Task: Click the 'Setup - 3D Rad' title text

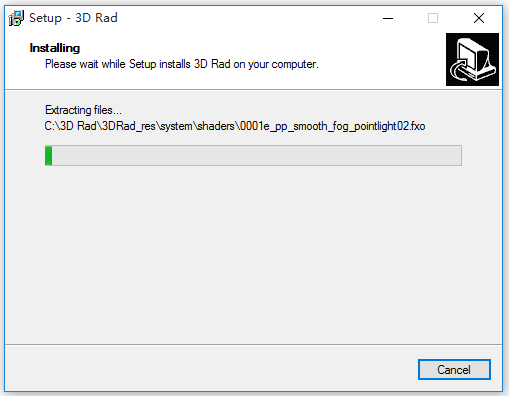Action: (73, 18)
